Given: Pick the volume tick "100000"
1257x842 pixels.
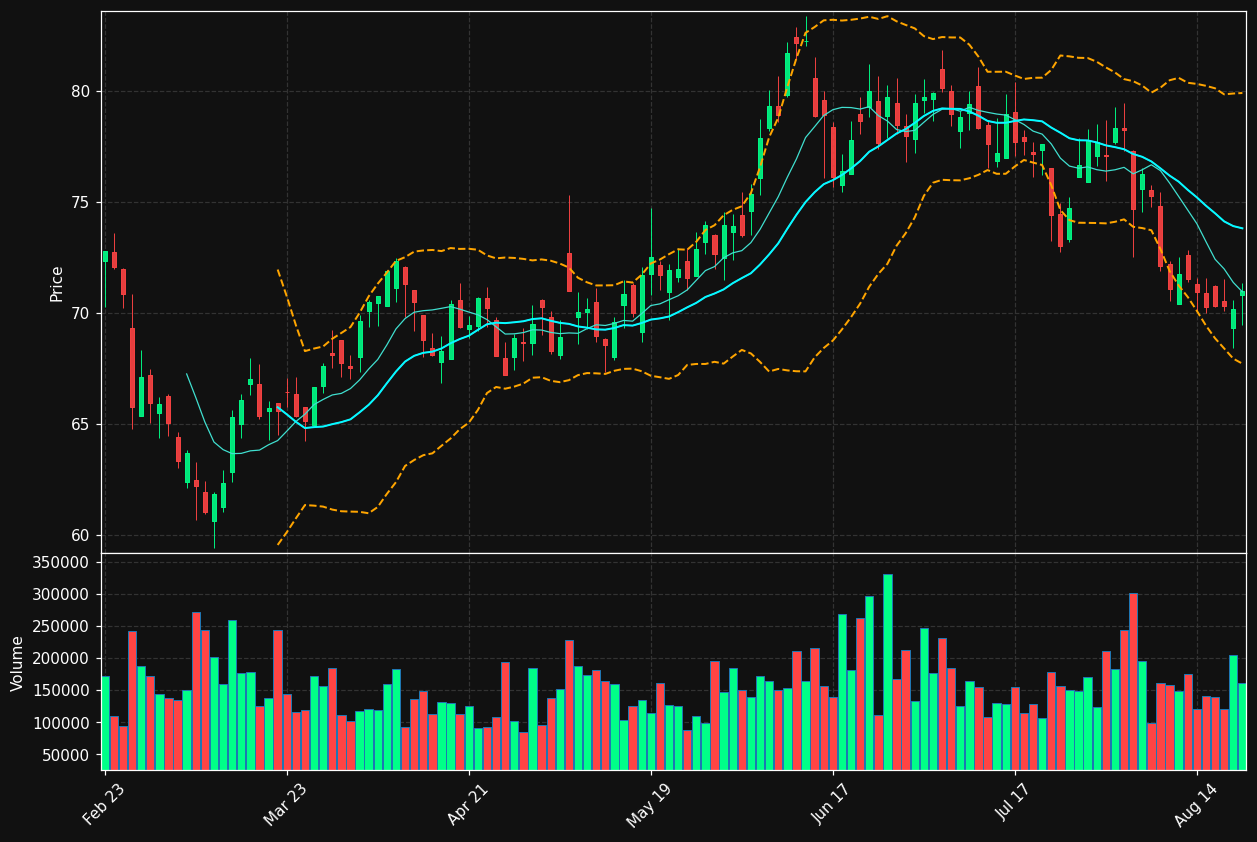Looking at the screenshot, I should [62, 723].
